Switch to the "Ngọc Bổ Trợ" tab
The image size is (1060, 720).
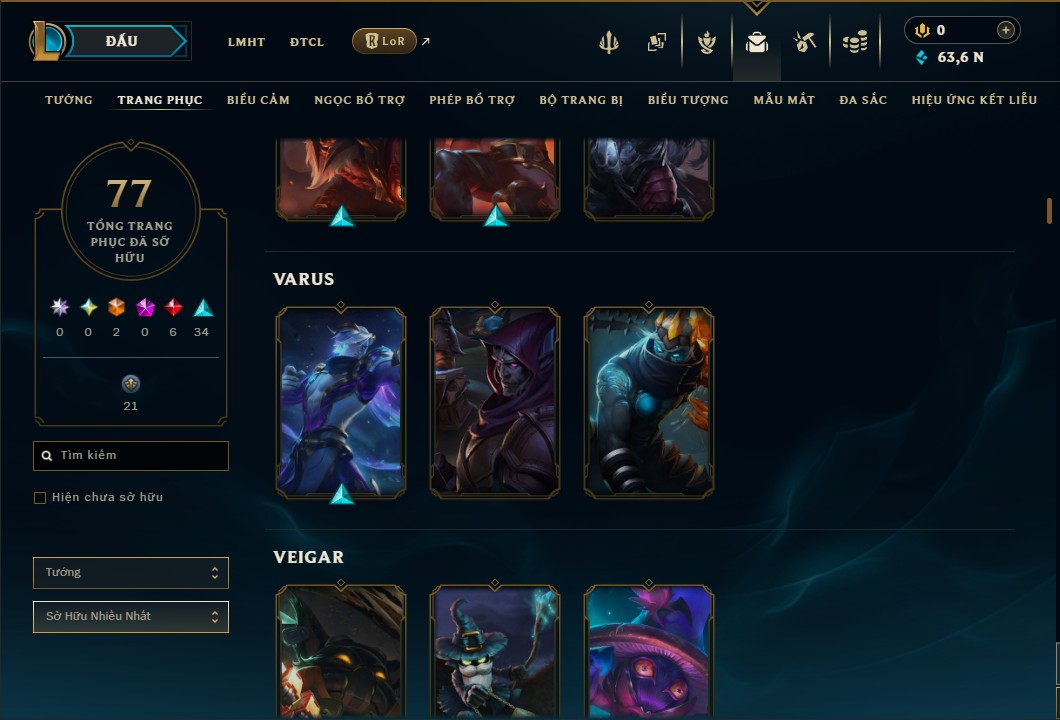pos(359,100)
